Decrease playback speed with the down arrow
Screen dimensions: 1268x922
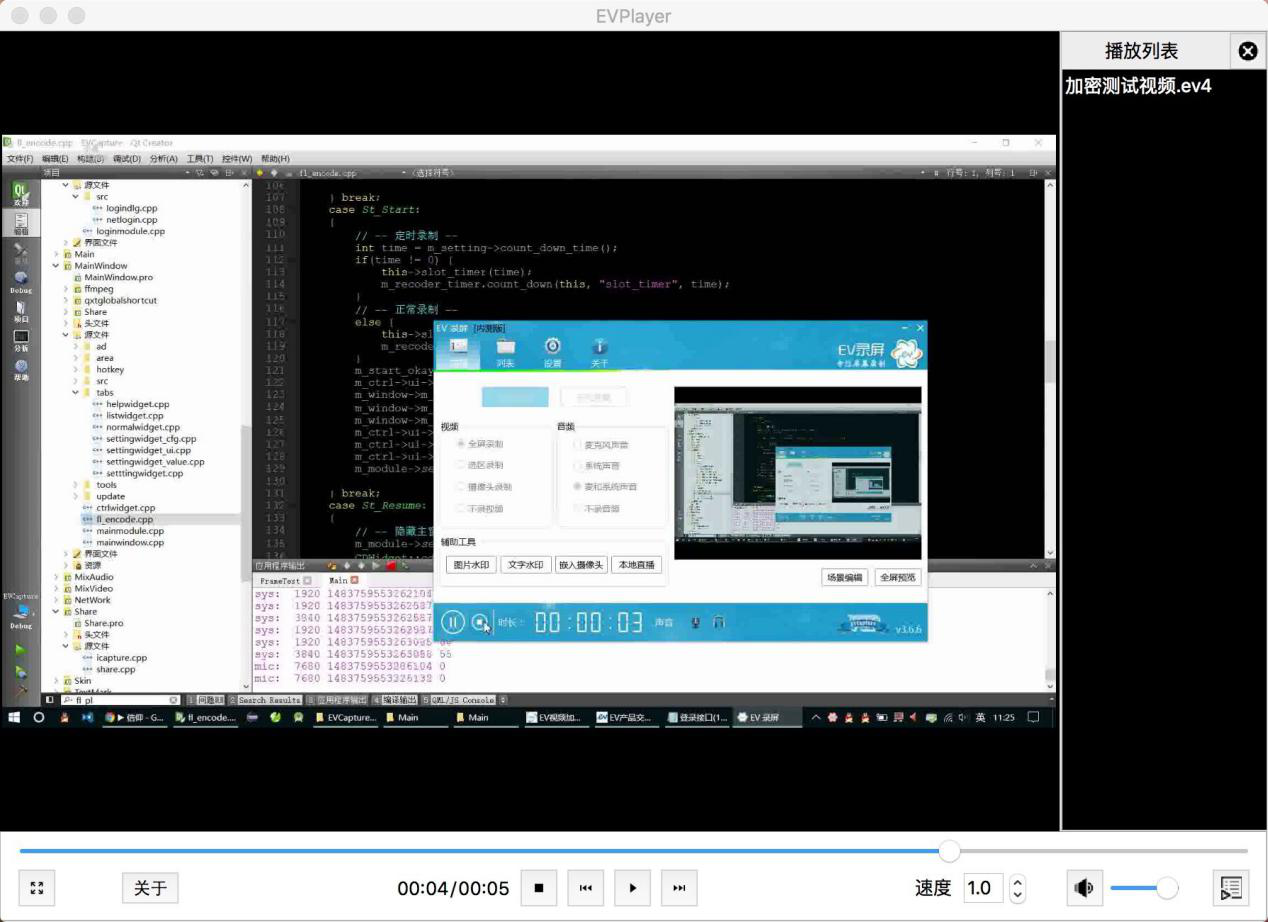(1018, 894)
